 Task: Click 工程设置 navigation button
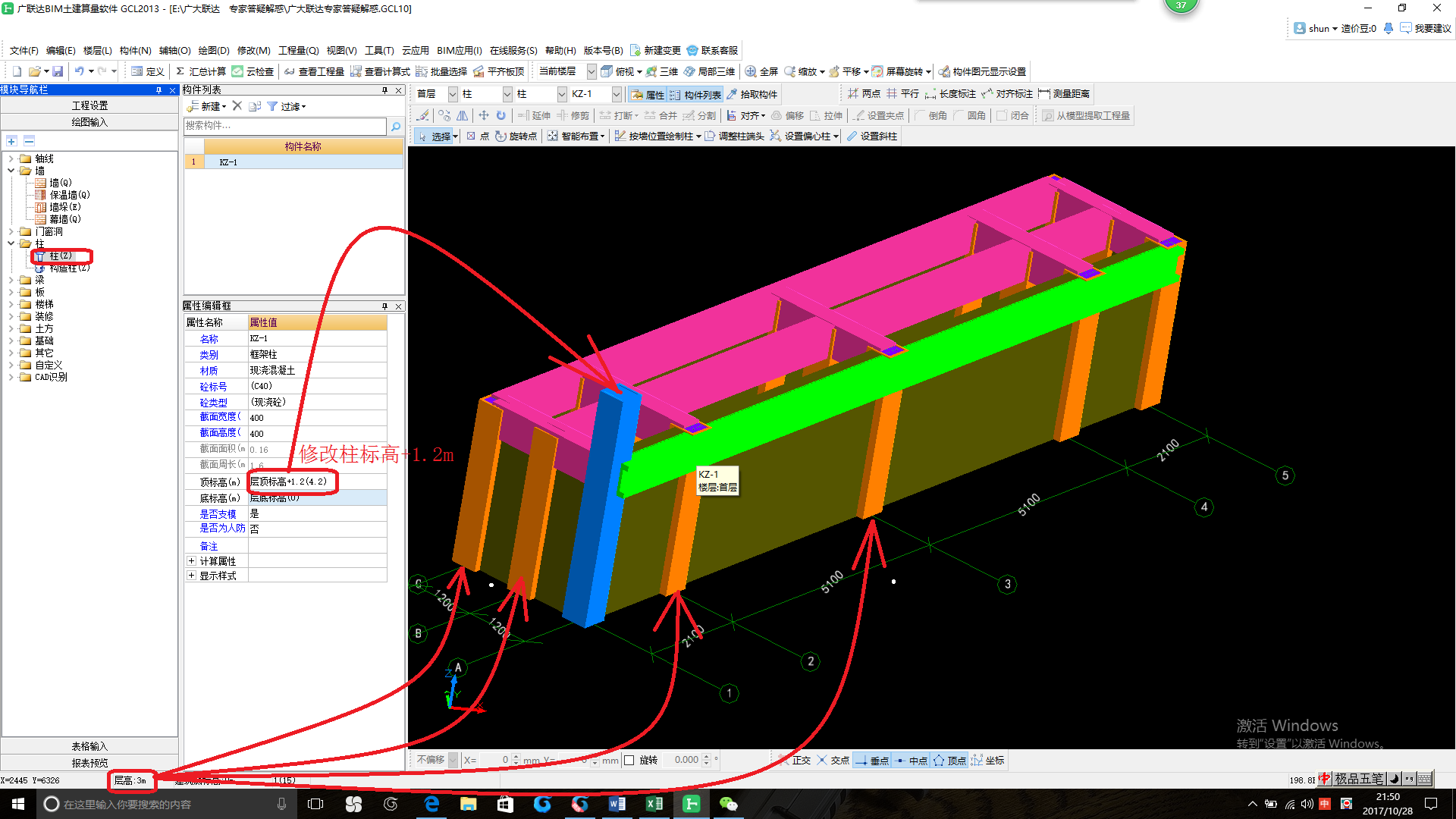(x=89, y=105)
